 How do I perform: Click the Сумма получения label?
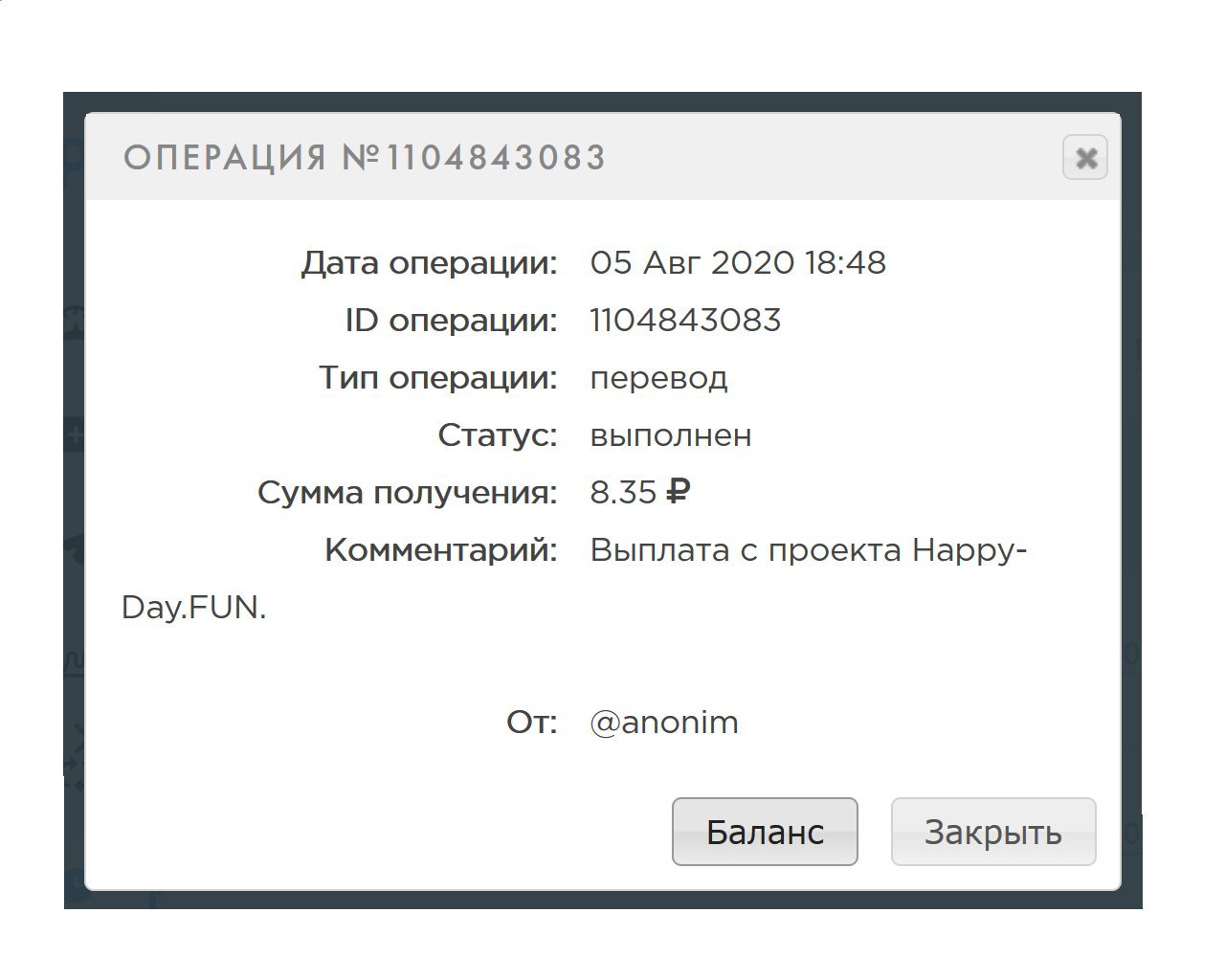408,493
